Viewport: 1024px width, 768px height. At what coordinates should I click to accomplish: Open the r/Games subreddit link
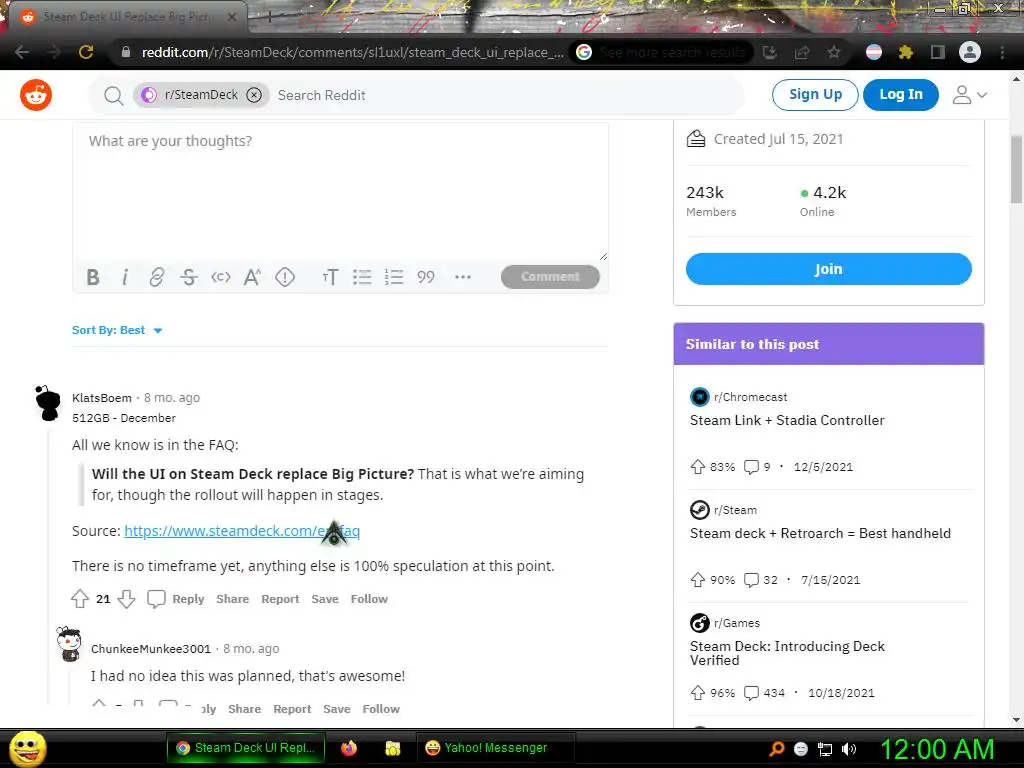737,623
